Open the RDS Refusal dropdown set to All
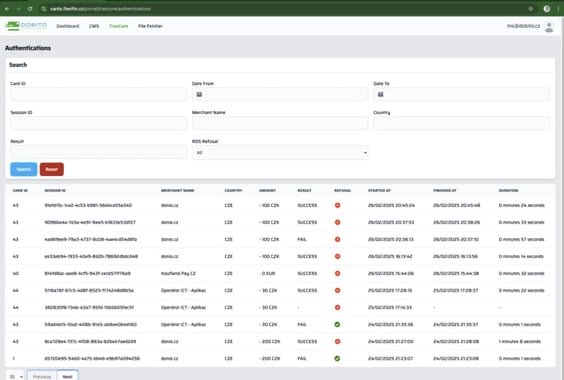Image resolution: width=564 pixels, height=380 pixels. [280, 153]
